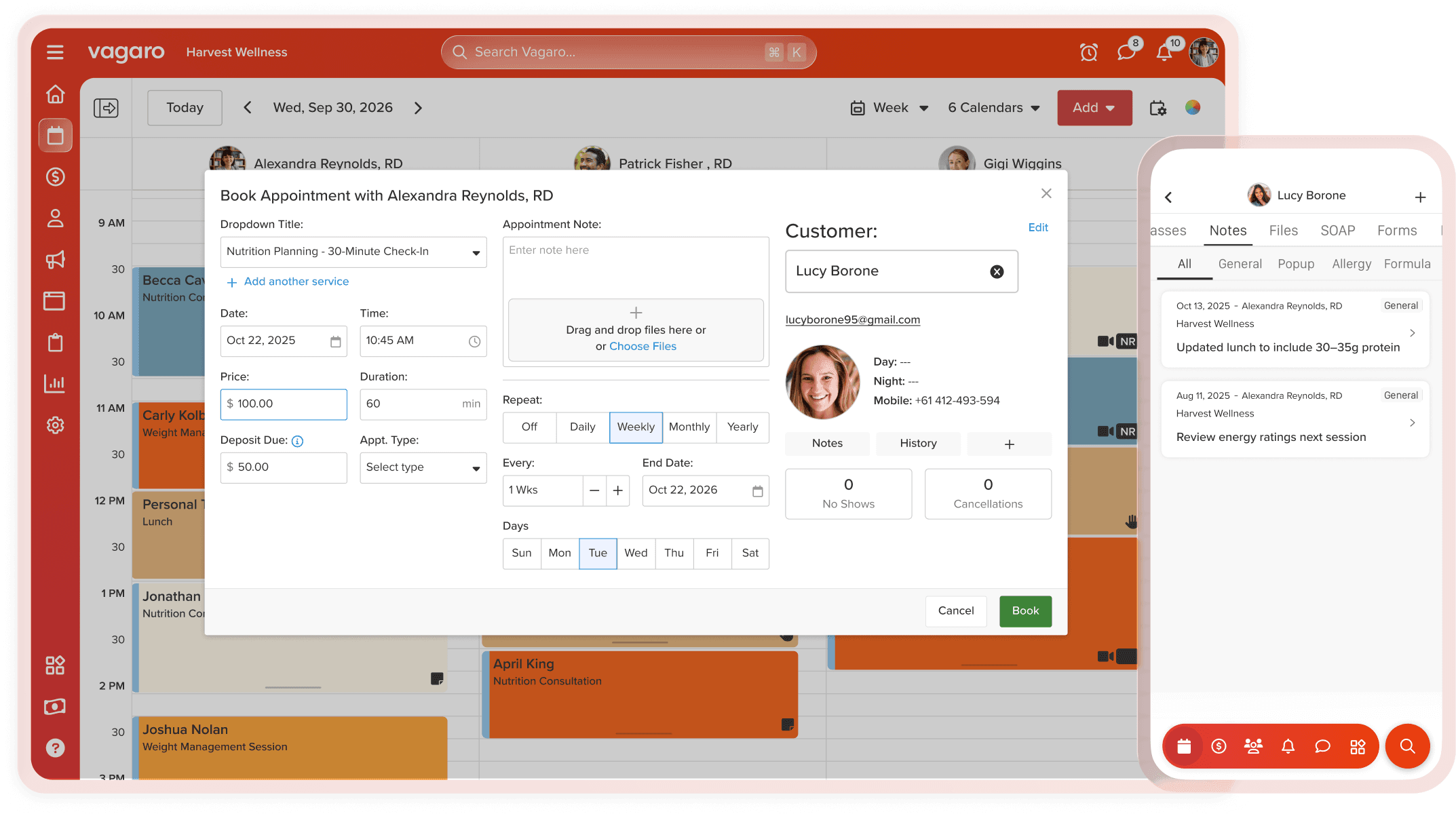Tap the red search button on mobile
Viewport: 1456px width, 814px height.
point(1407,746)
